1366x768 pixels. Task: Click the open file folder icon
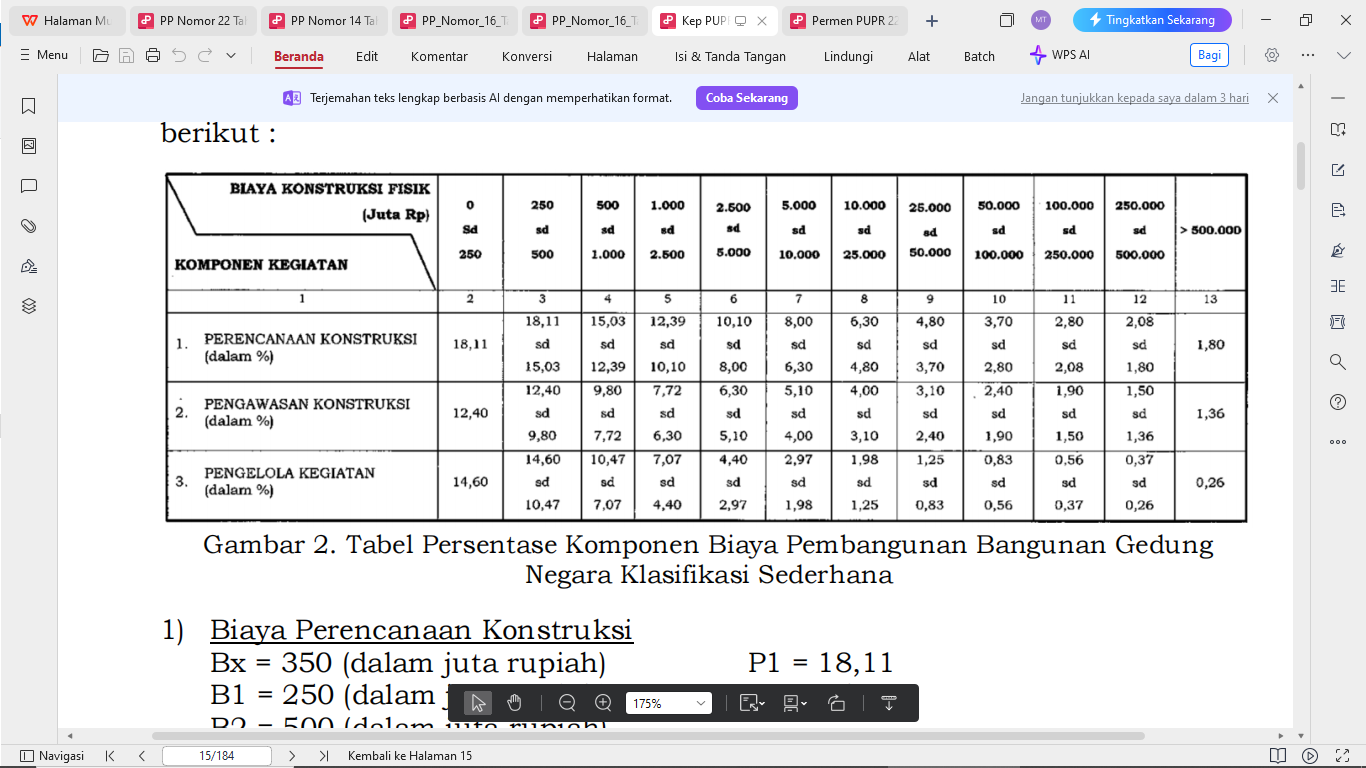[100, 56]
